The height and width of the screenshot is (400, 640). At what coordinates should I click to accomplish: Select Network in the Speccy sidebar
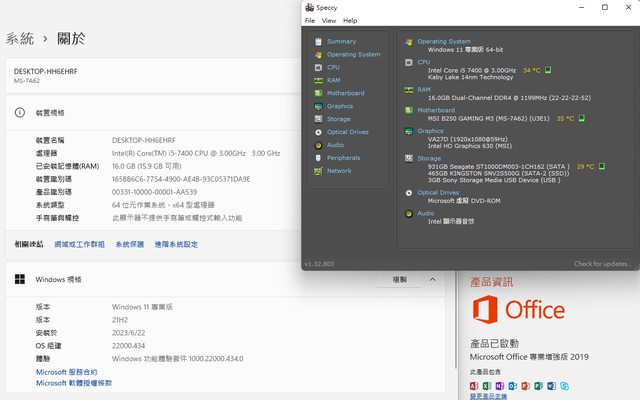[x=339, y=171]
